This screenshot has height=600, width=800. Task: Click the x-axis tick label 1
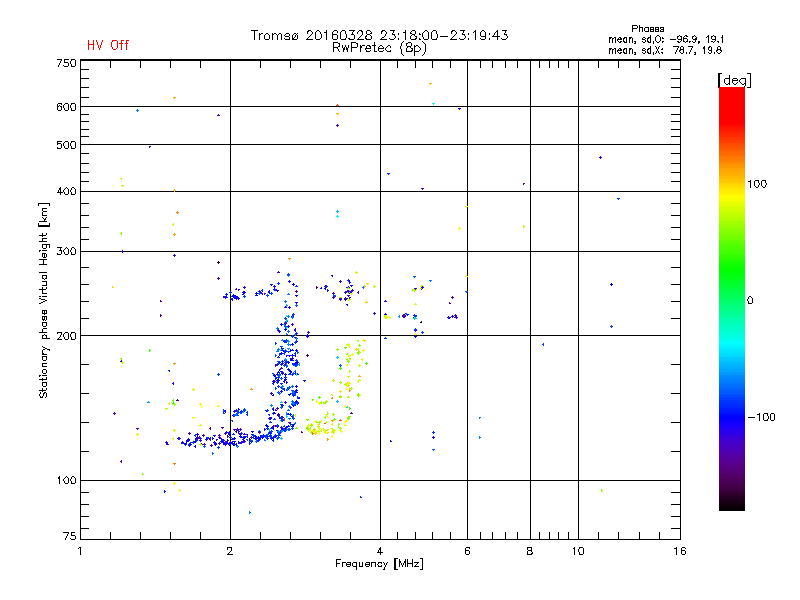click(x=80, y=551)
